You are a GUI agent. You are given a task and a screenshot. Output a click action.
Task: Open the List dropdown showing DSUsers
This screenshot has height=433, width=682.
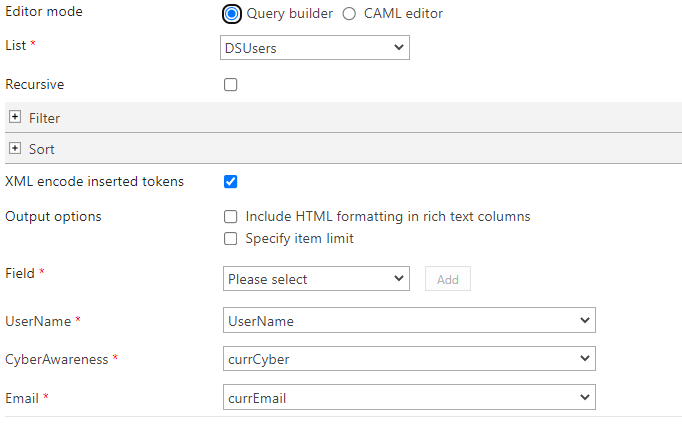point(315,47)
